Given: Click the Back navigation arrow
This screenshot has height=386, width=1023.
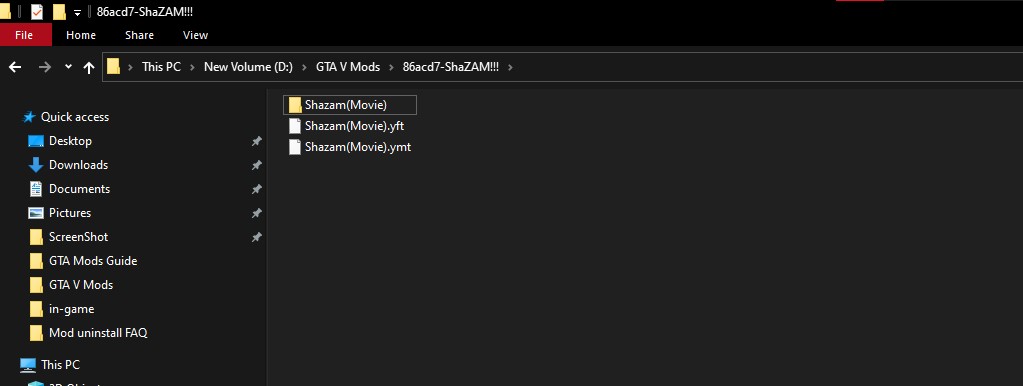Looking at the screenshot, I should [14, 67].
